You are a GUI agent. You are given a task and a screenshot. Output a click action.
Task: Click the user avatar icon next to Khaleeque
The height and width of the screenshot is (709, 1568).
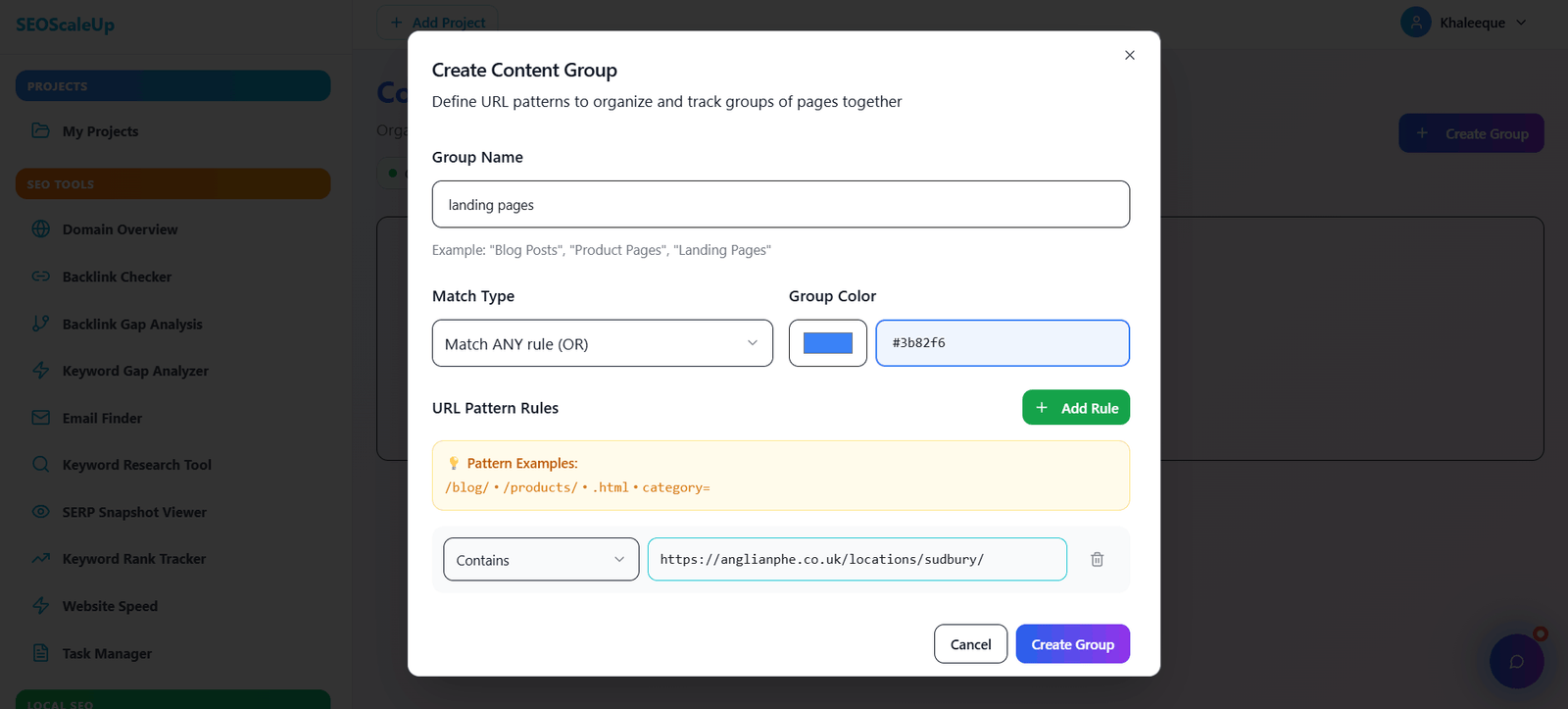1416,22
